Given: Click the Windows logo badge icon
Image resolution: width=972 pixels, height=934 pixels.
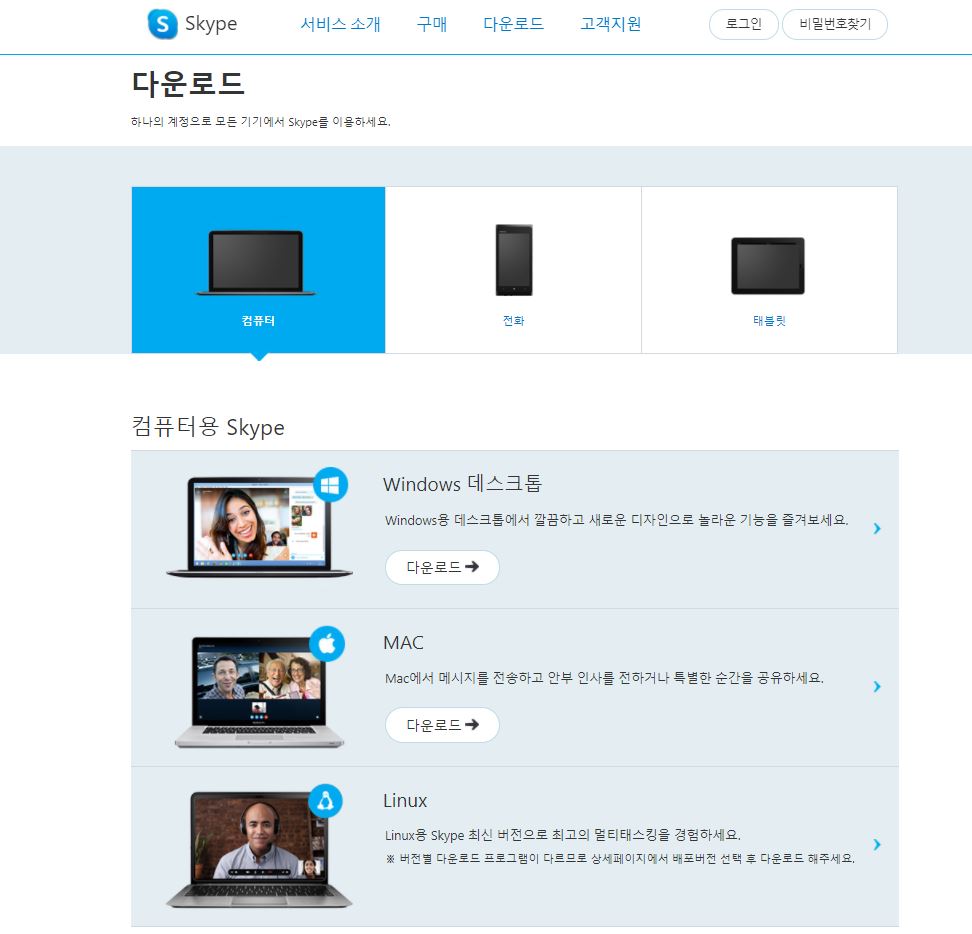Looking at the screenshot, I should (330, 484).
